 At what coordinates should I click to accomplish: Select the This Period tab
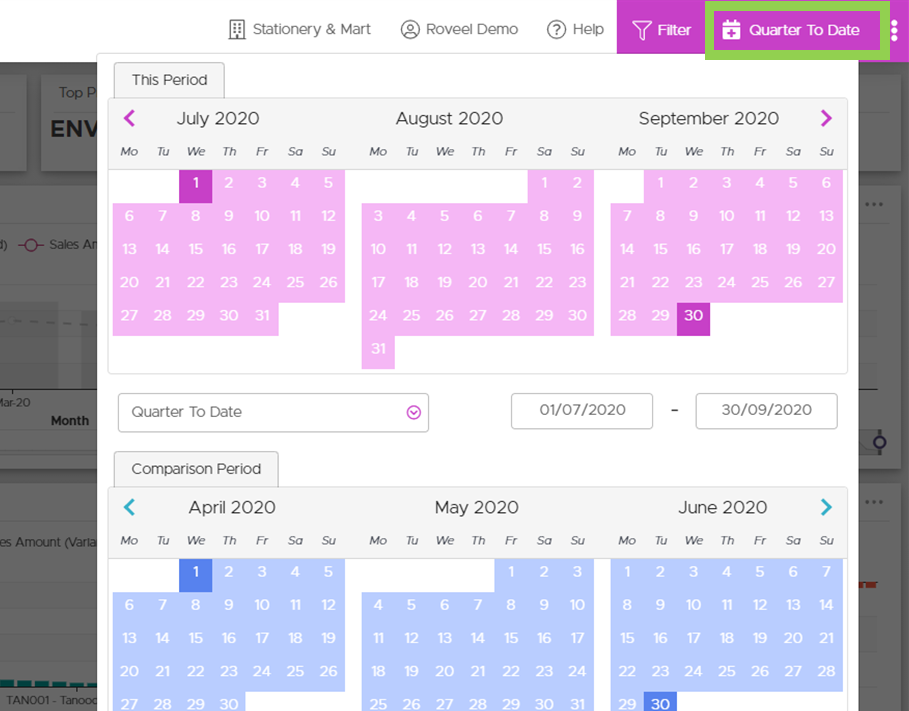coord(169,80)
